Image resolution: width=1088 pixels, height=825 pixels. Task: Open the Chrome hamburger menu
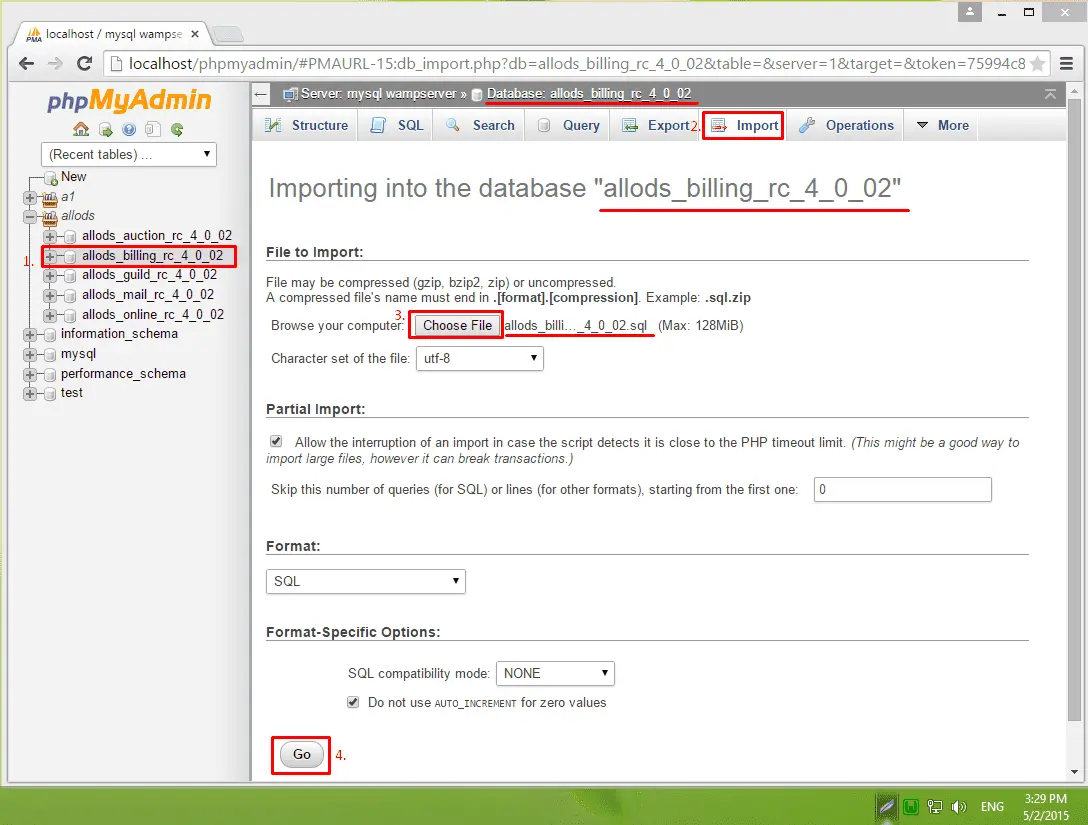pyautogui.click(x=1066, y=64)
